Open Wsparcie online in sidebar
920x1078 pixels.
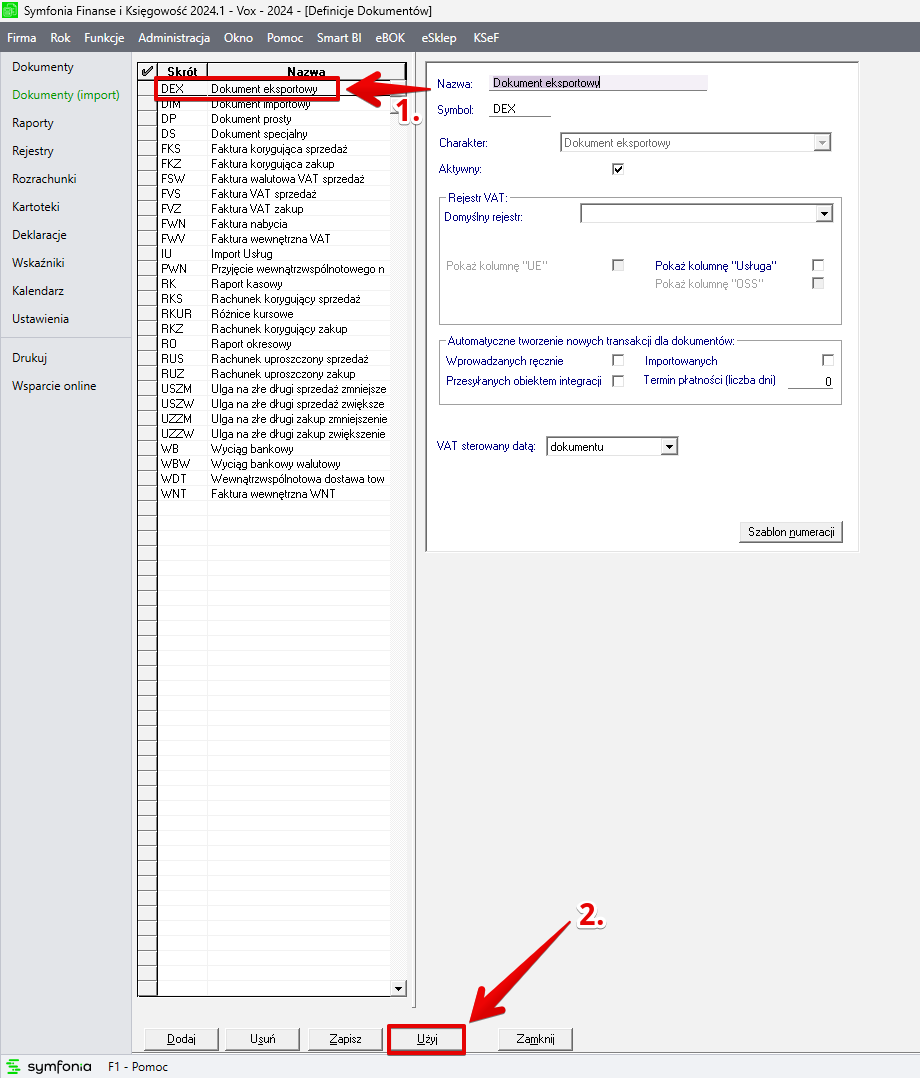click(x=54, y=386)
